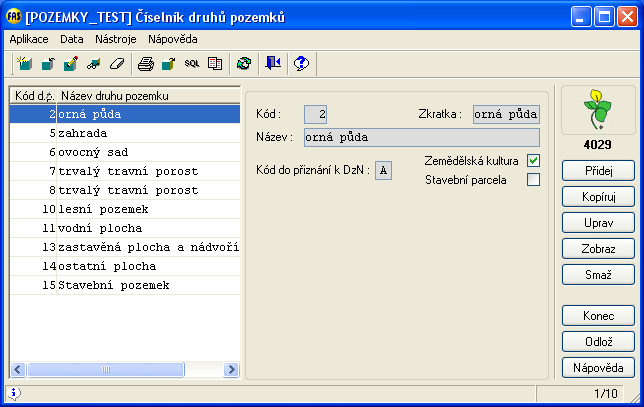Uncheck the Zemědělská kultura checkbox
Viewport: 644px width, 407px height.
[533, 161]
